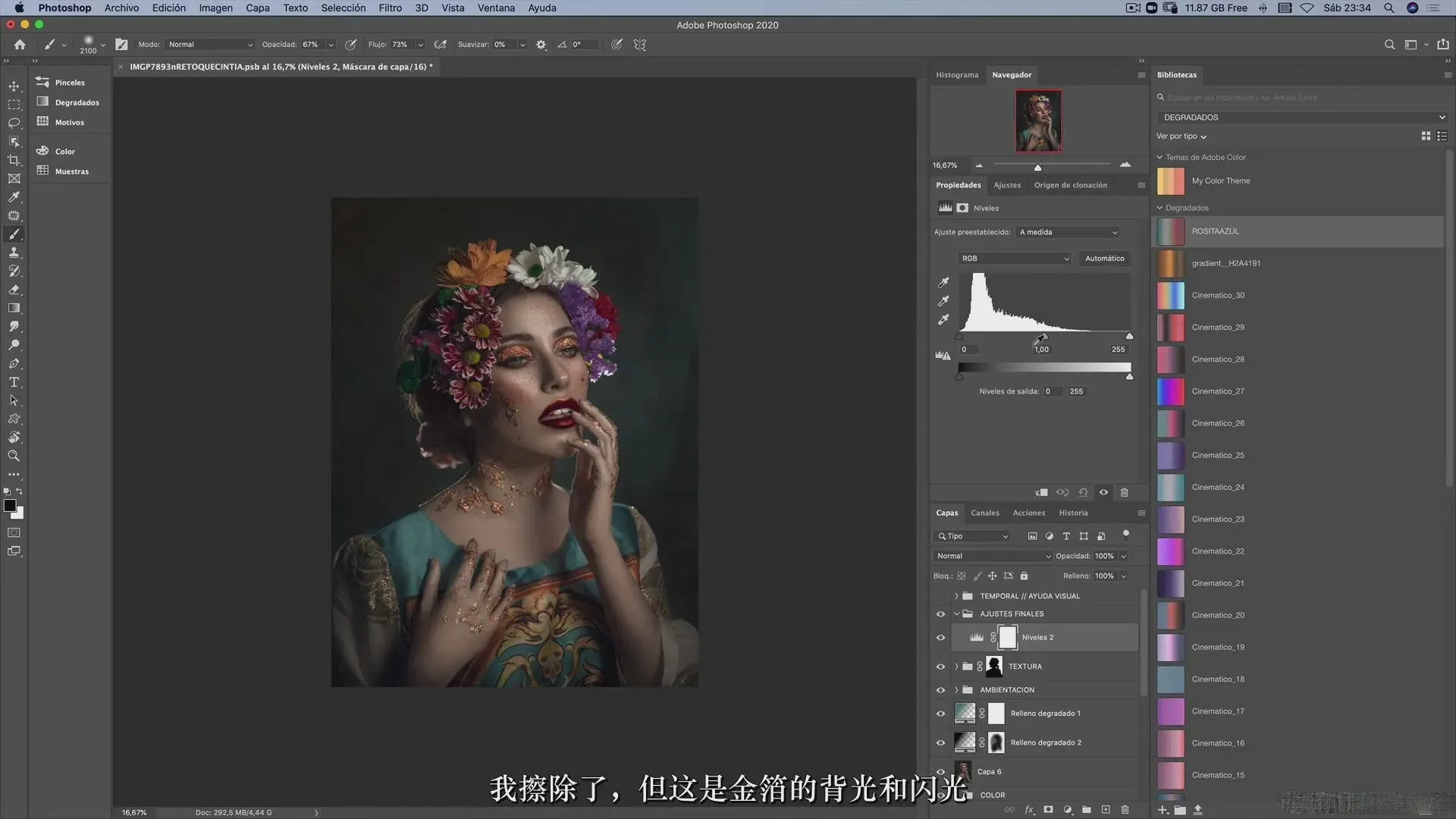Switch to the Canales tab
Screen dimensions: 1456x819
(984, 513)
